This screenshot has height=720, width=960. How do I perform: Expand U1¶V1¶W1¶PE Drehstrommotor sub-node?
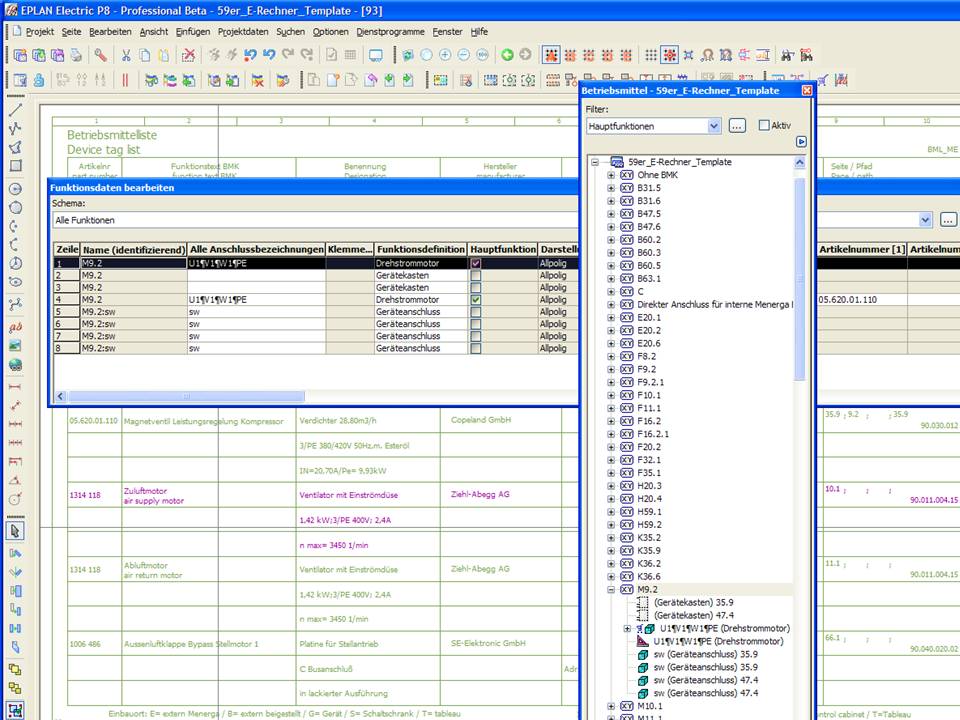coord(627,629)
